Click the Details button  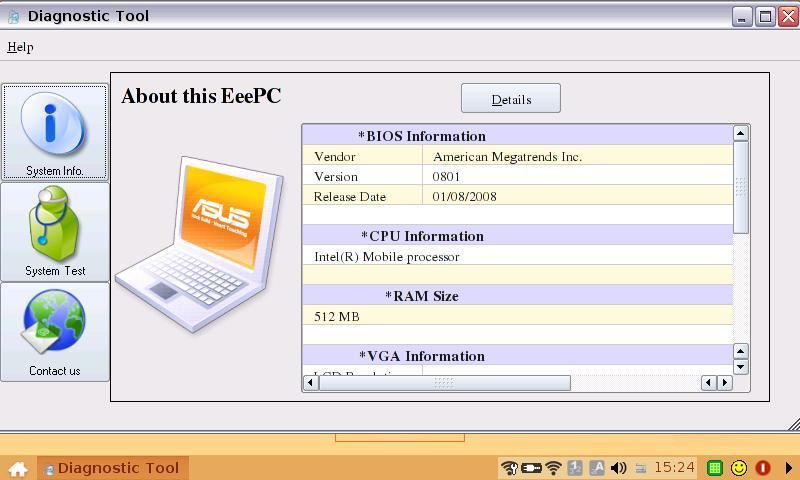click(511, 98)
